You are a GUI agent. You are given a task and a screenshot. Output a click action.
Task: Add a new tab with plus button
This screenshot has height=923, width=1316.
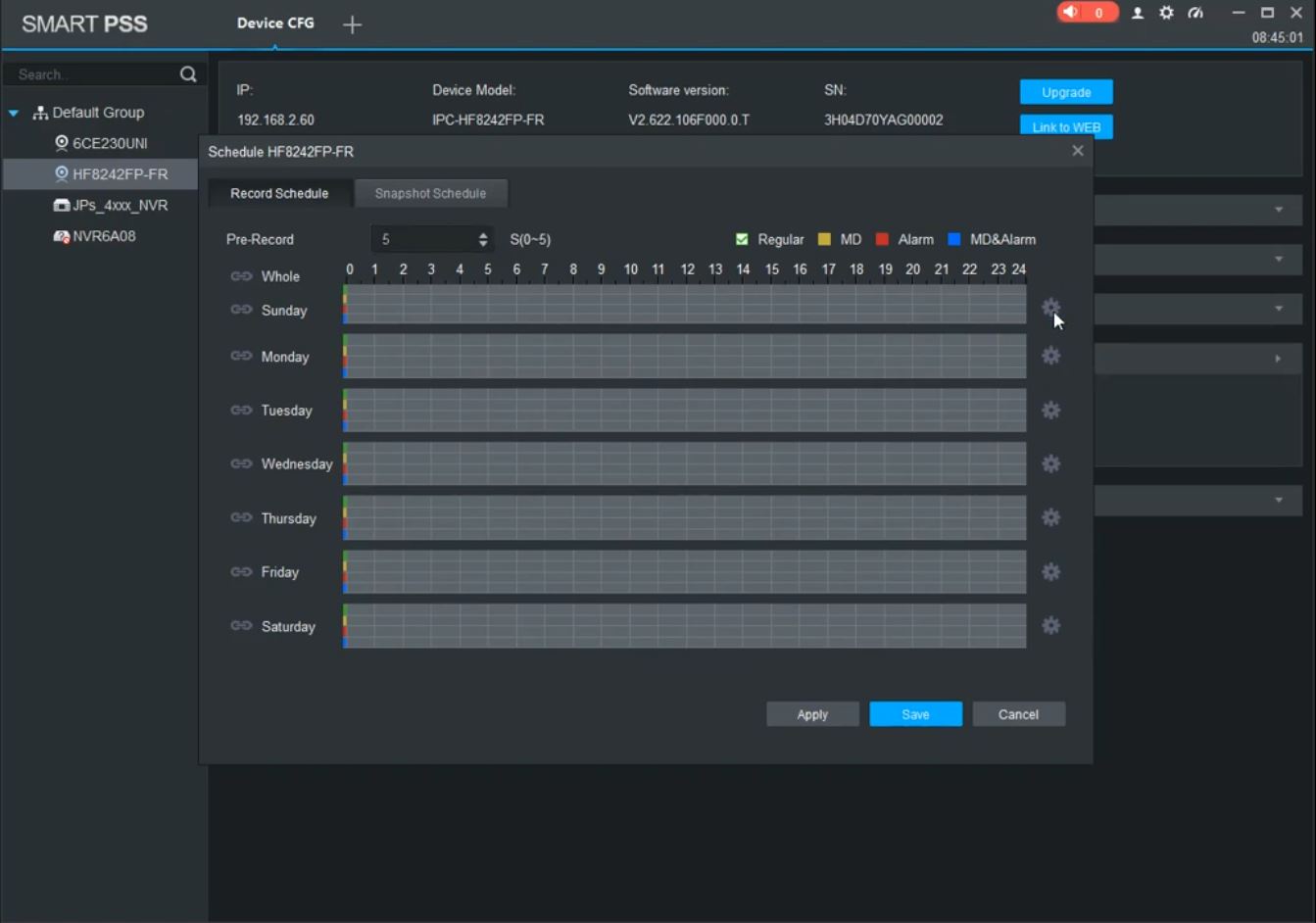click(x=352, y=24)
